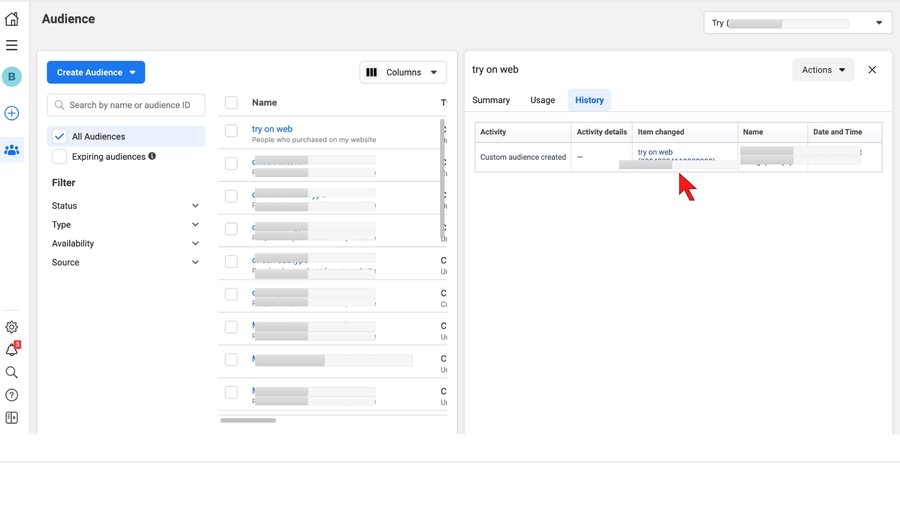Viewport: 900px width, 506px height.
Task: Check the box beside try on web
Action: pos(231,131)
